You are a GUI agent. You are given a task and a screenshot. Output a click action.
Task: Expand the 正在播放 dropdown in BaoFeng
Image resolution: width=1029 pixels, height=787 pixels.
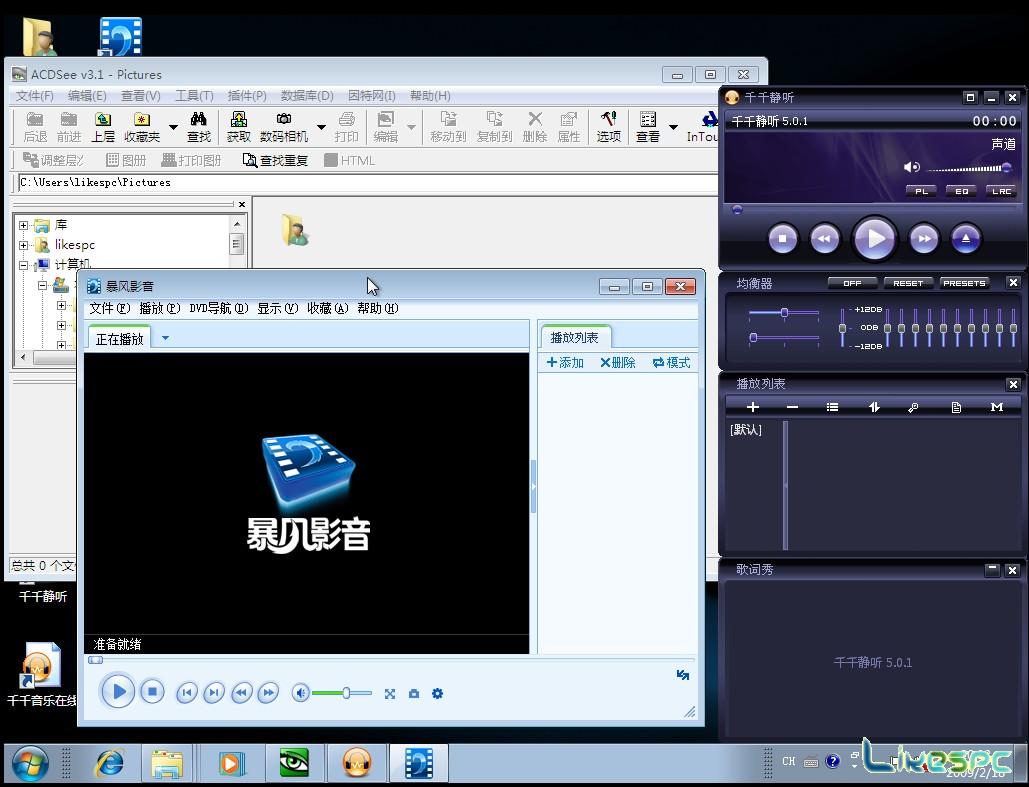[164, 338]
